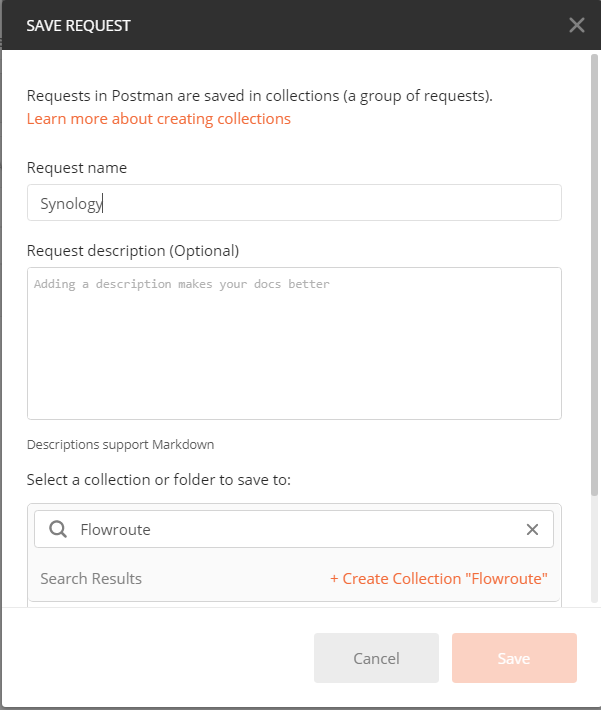Screen dimensions: 601x712
Task: Click the Flowroute collection search field
Action: click(294, 529)
